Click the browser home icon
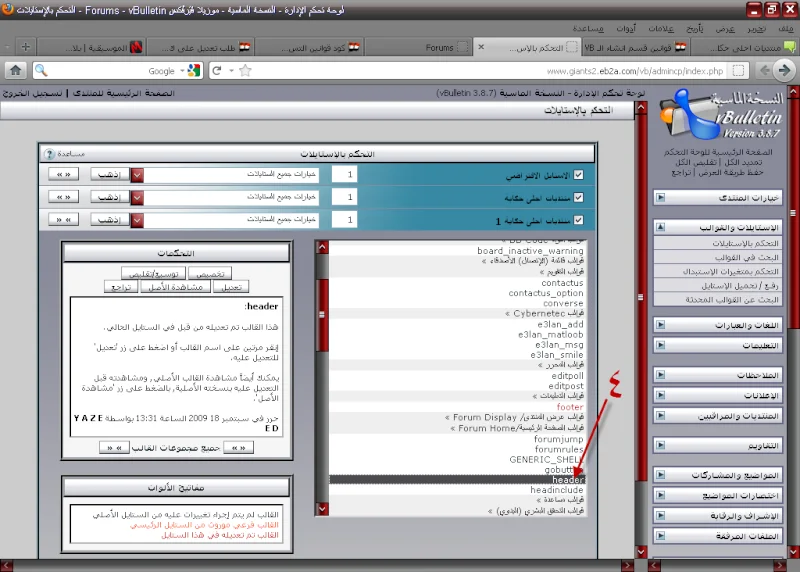This screenshot has height=572, width=800. click(14, 71)
